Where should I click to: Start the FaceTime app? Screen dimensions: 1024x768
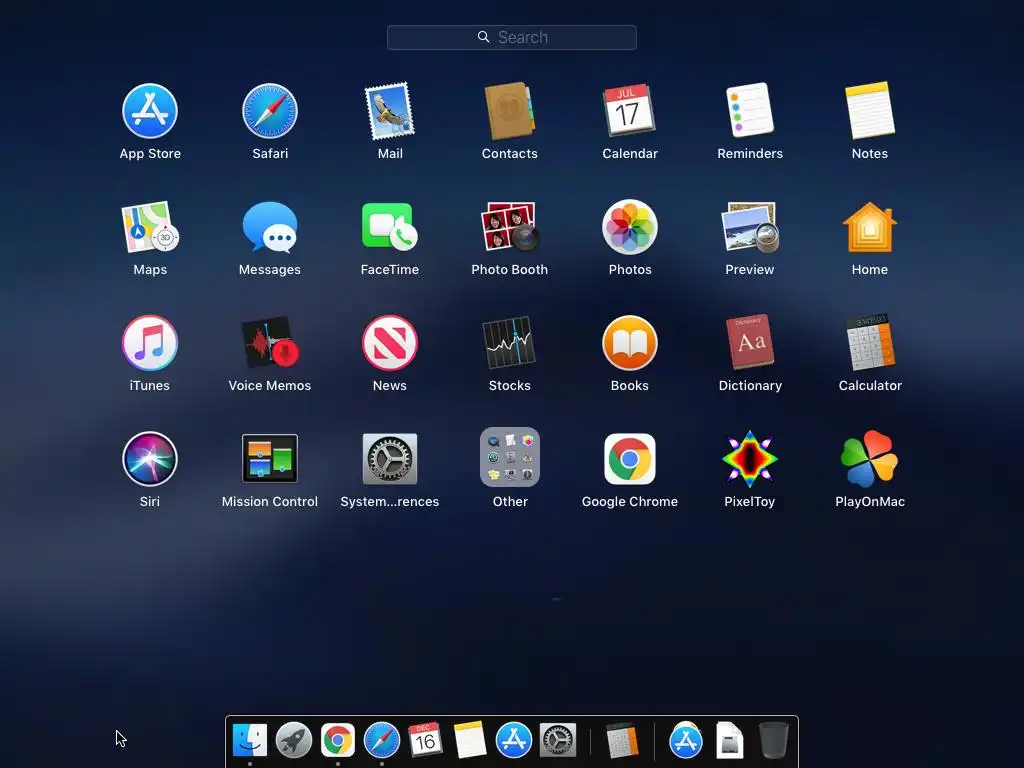pyautogui.click(x=390, y=227)
